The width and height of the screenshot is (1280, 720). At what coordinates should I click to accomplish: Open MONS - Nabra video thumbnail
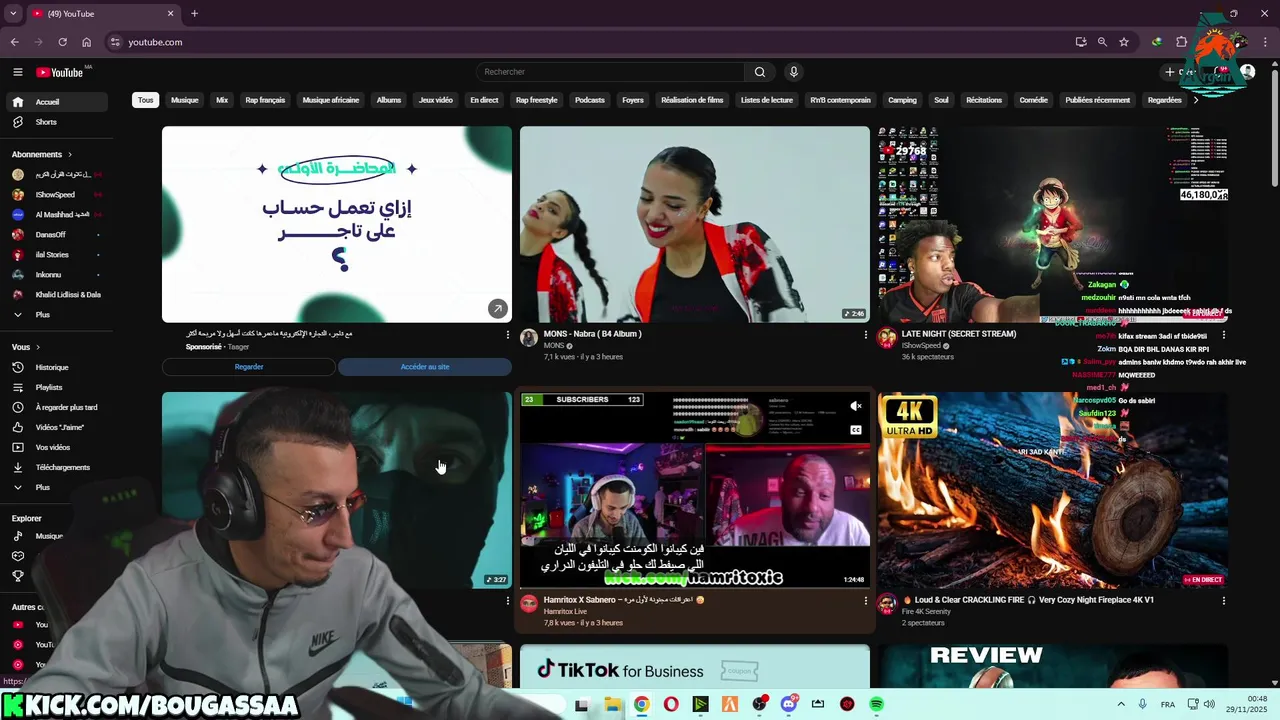[695, 224]
